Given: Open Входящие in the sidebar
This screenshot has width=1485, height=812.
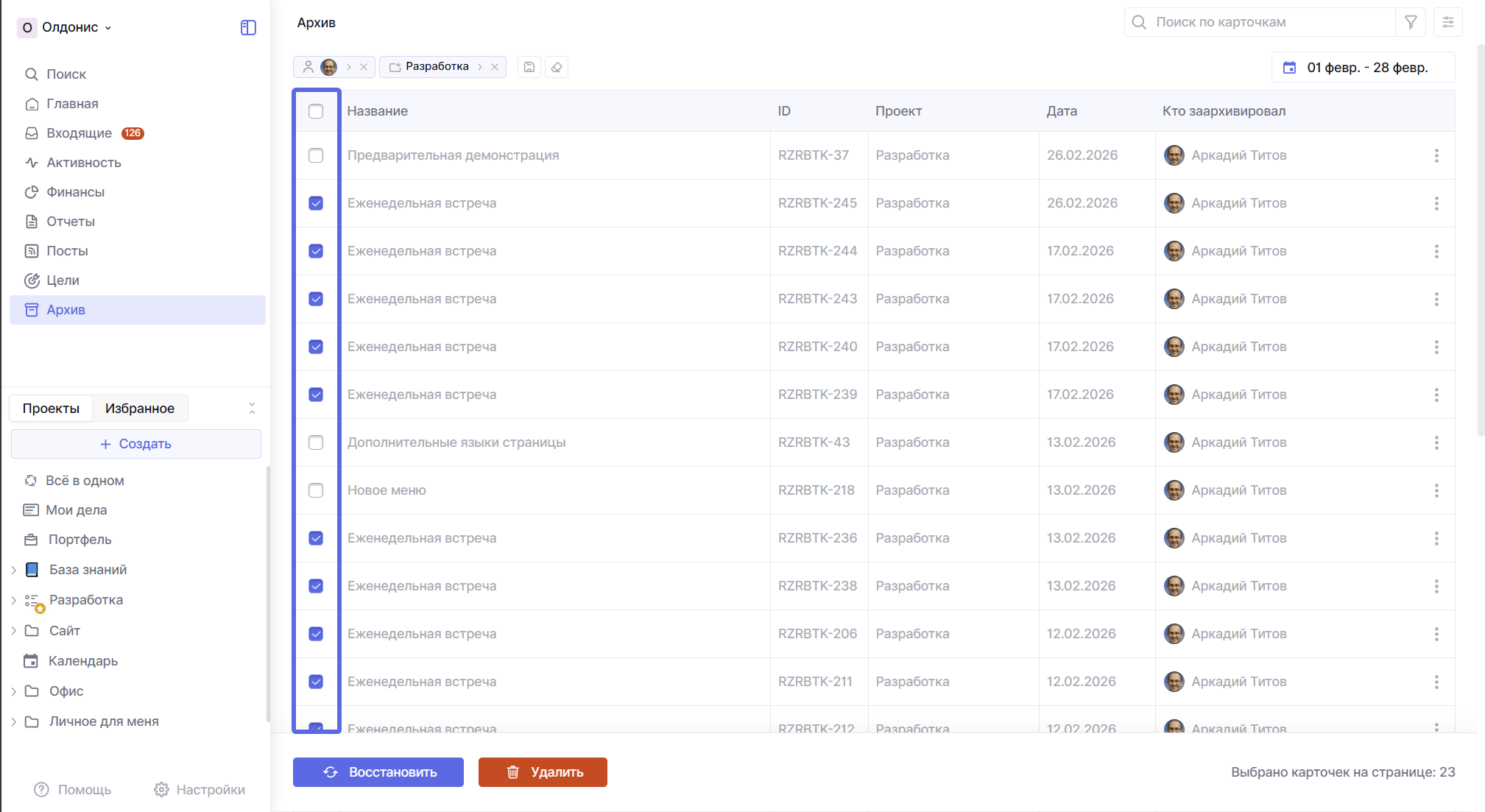Looking at the screenshot, I should pyautogui.click(x=79, y=133).
